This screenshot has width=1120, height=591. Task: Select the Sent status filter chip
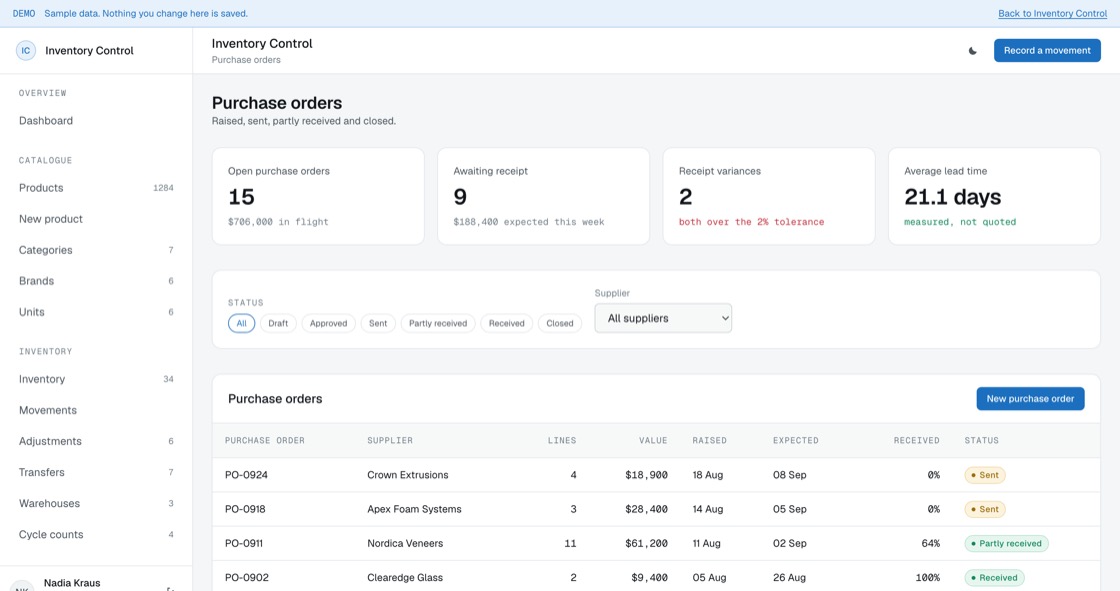(x=378, y=323)
